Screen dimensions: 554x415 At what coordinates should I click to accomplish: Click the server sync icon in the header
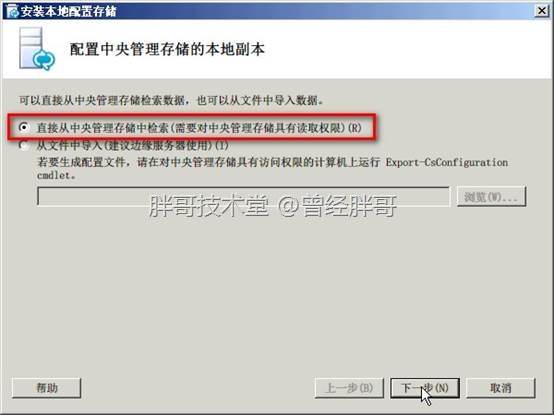click(37, 49)
